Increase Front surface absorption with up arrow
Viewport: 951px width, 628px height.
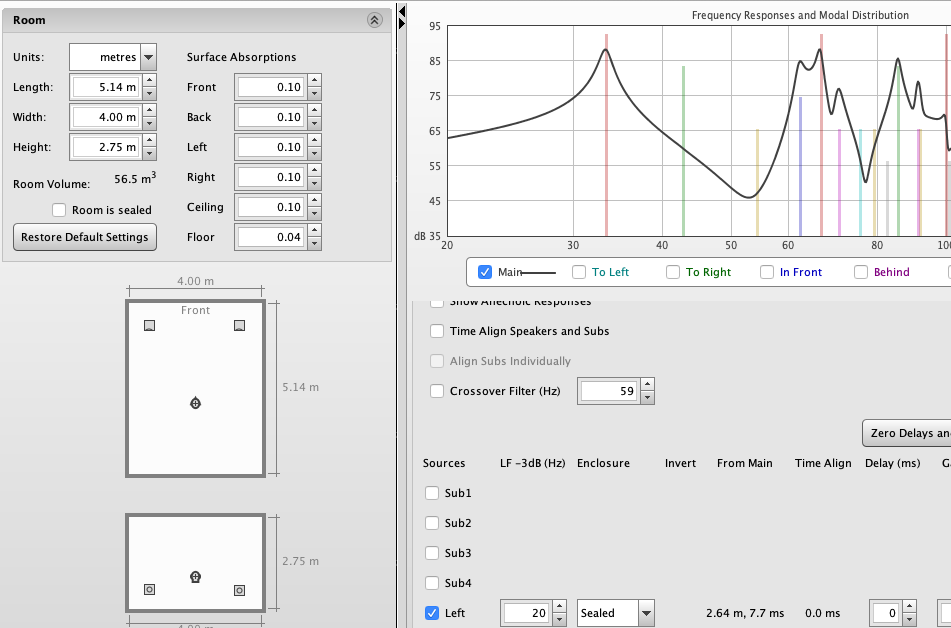tap(314, 81)
